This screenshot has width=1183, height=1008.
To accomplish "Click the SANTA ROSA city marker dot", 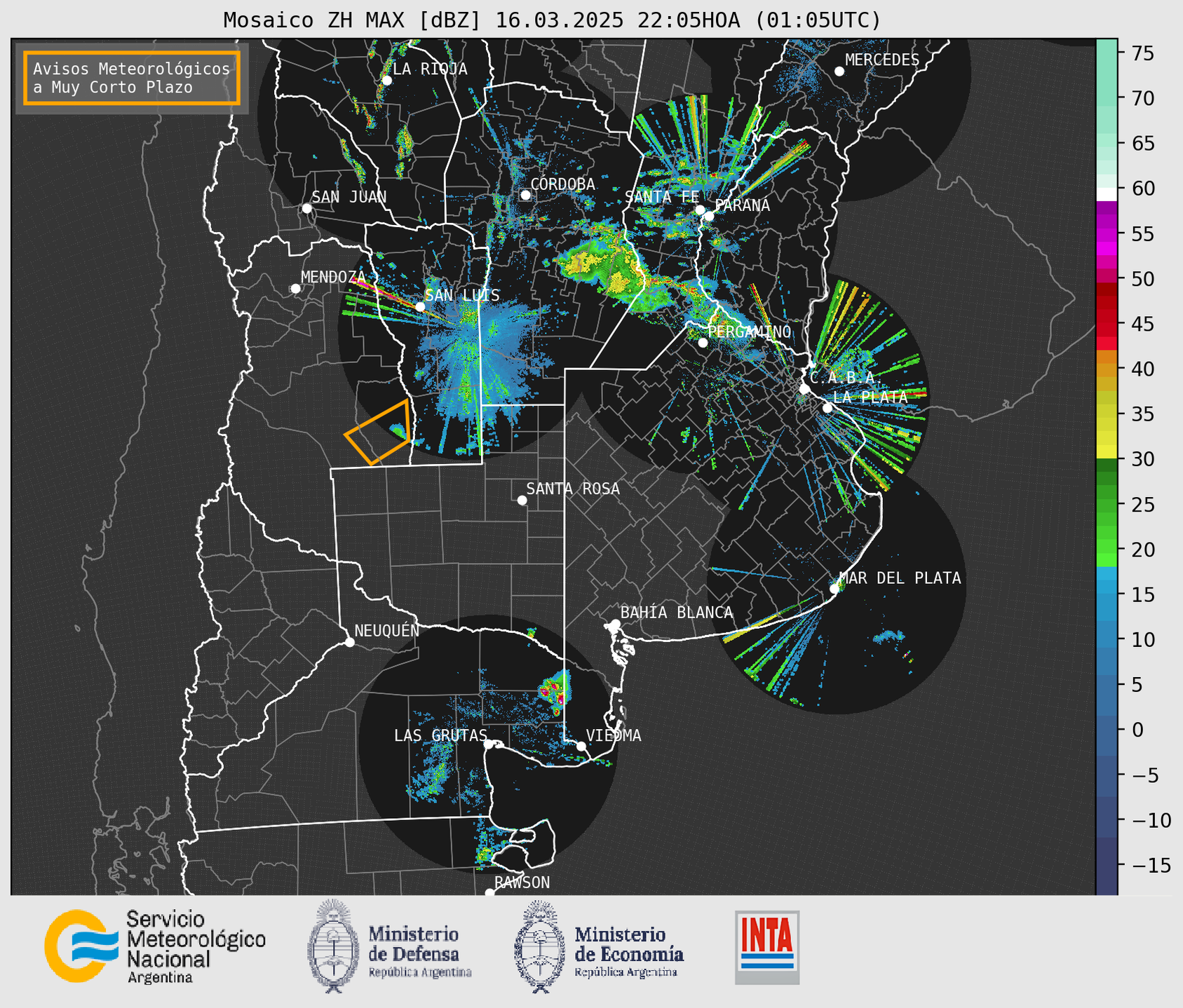I will pyautogui.click(x=522, y=500).
